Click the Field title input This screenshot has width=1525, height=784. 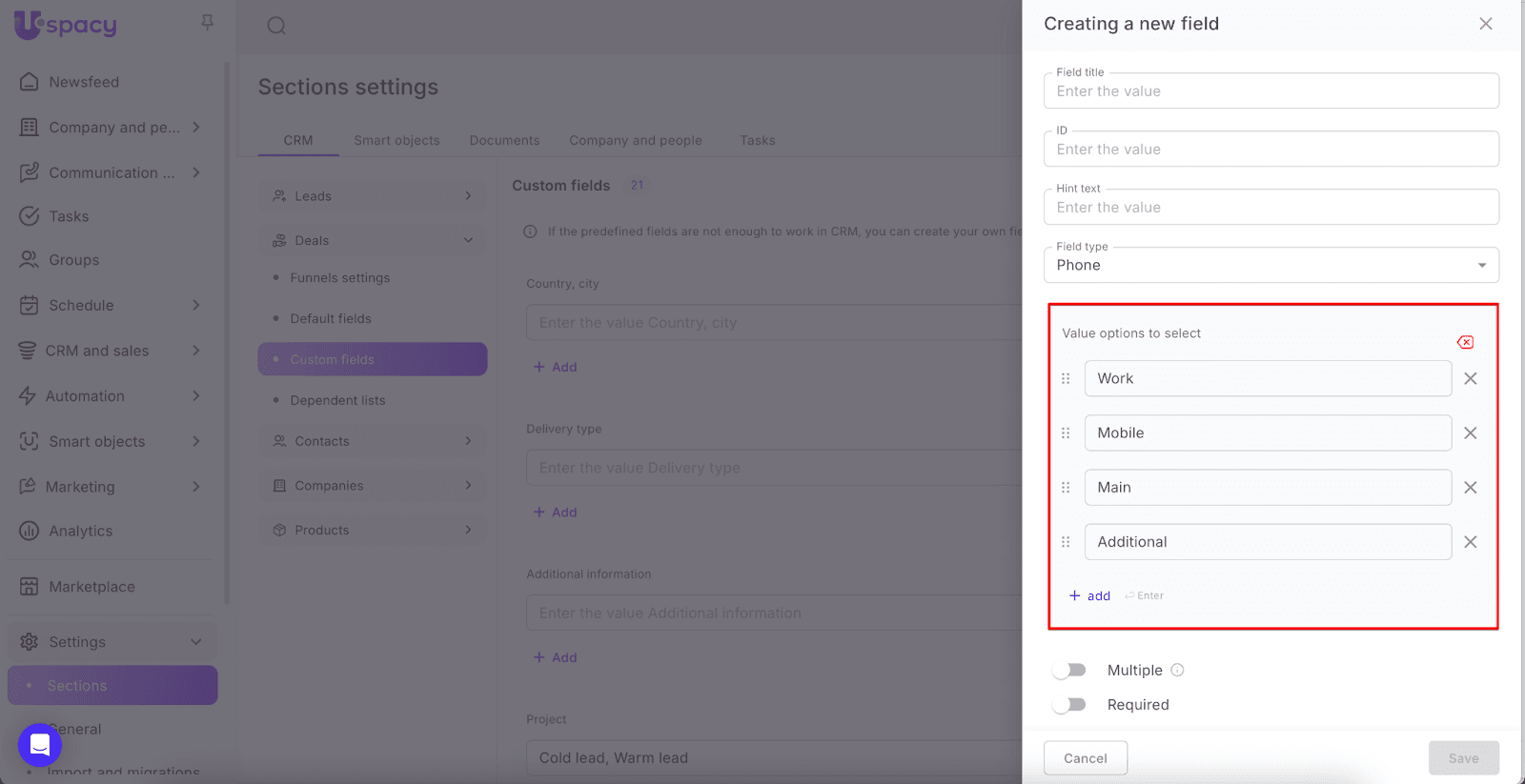click(1271, 91)
